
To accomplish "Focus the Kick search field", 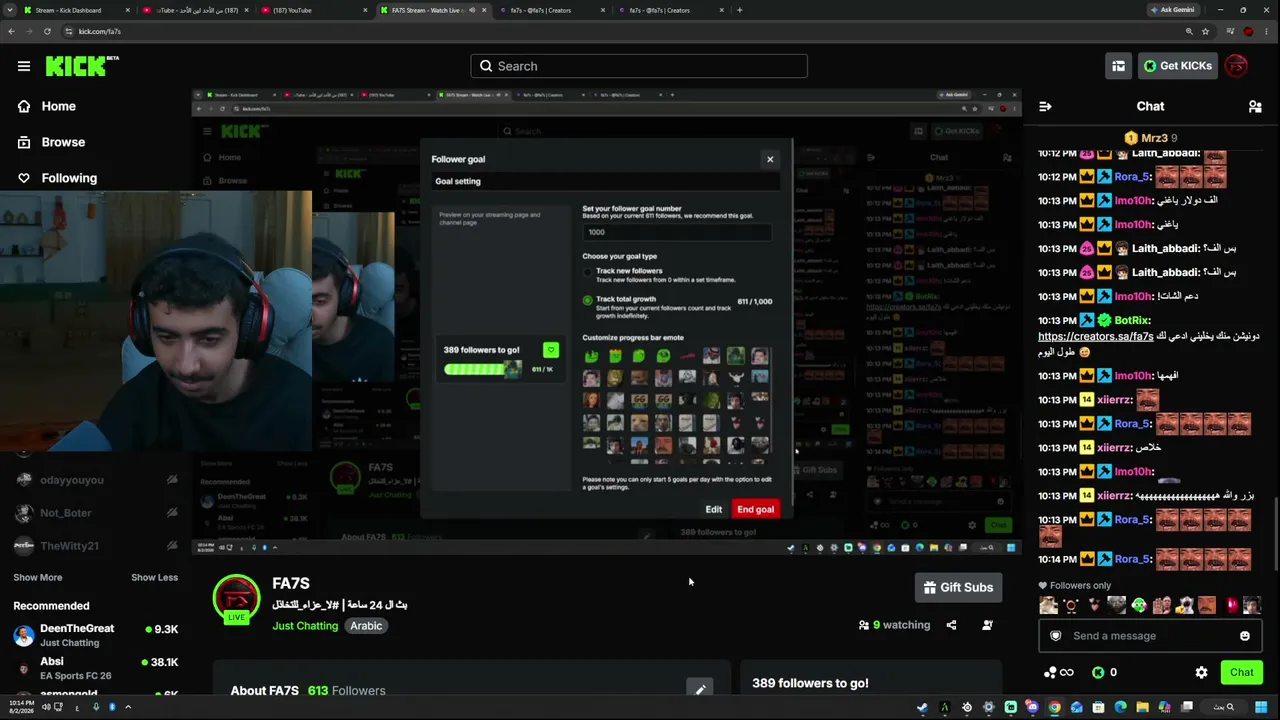I will [639, 66].
